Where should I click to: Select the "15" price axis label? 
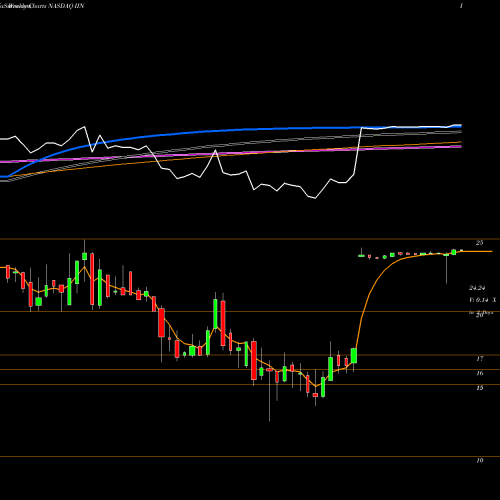(480, 388)
